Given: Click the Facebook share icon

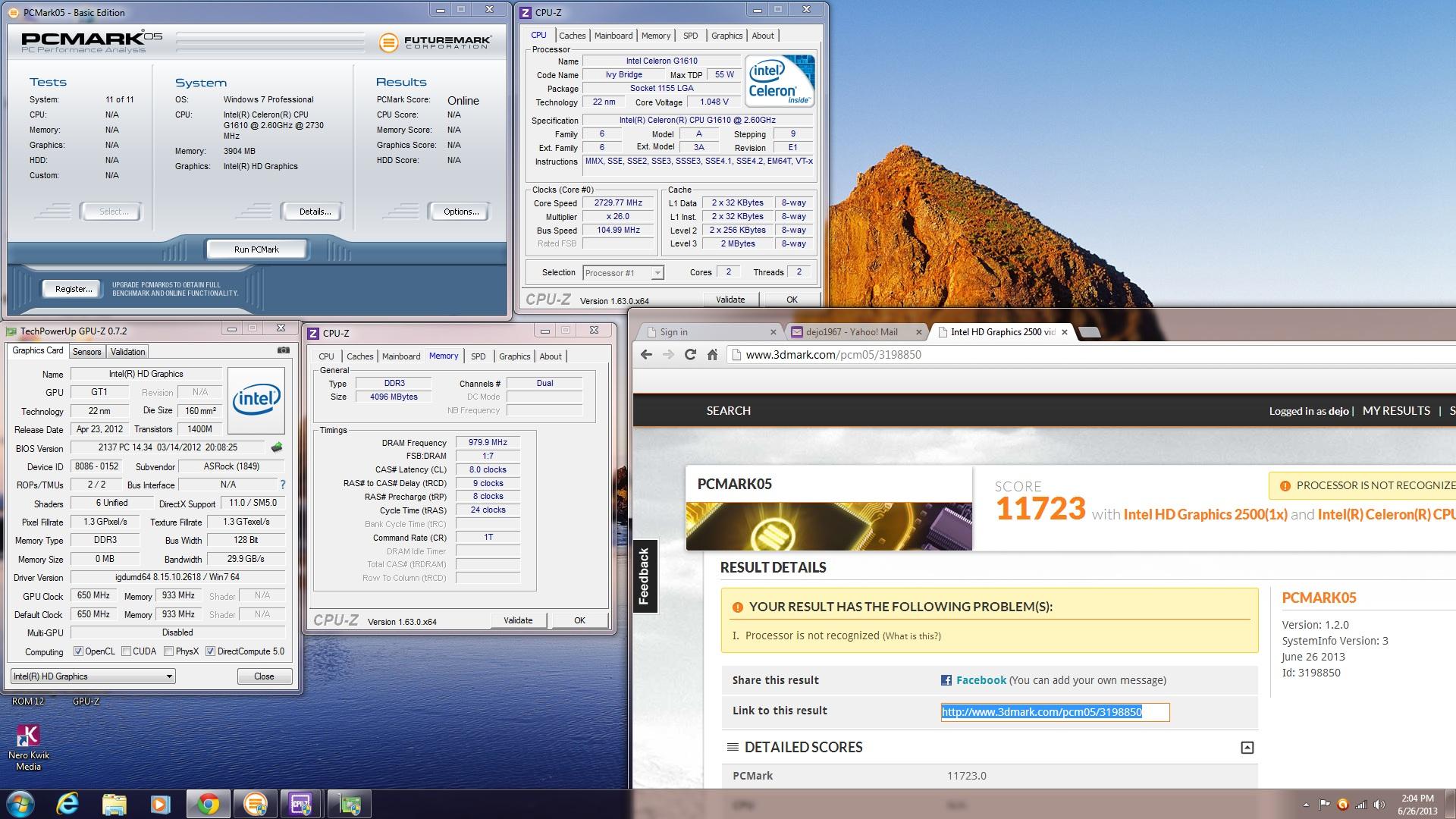Looking at the screenshot, I should click(946, 680).
